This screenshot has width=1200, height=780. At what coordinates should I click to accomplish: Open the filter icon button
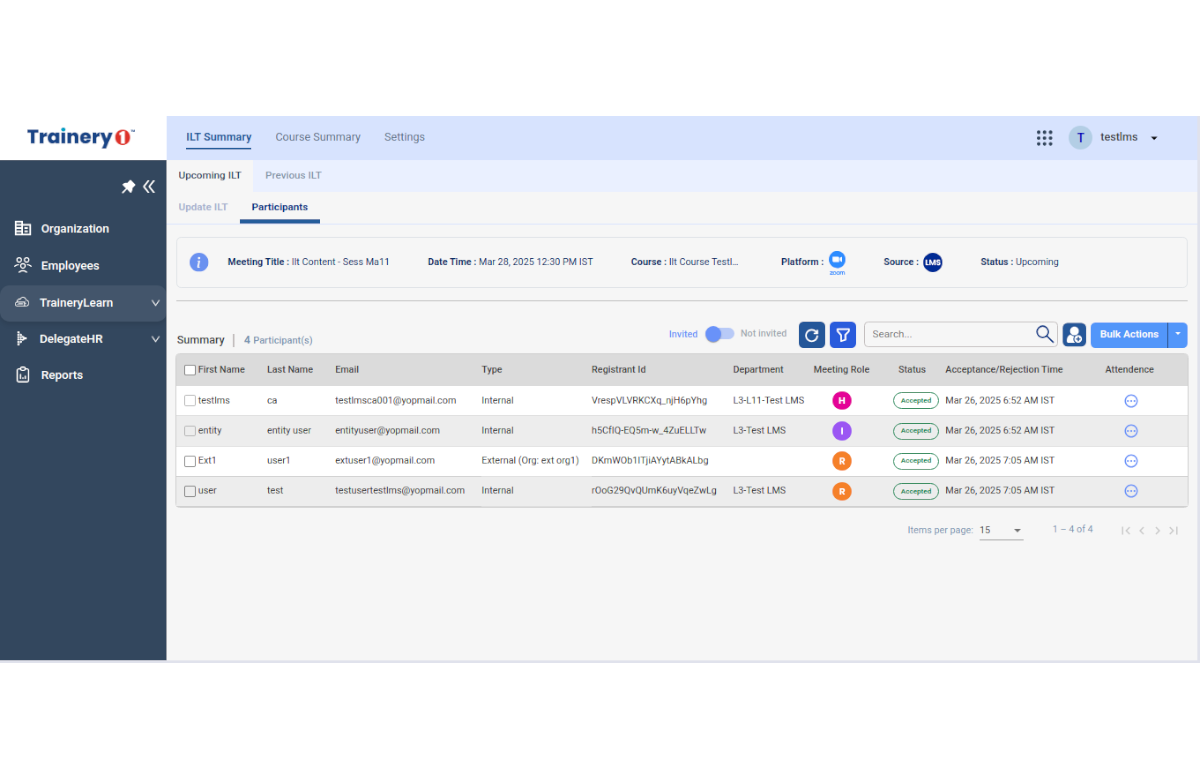click(843, 335)
